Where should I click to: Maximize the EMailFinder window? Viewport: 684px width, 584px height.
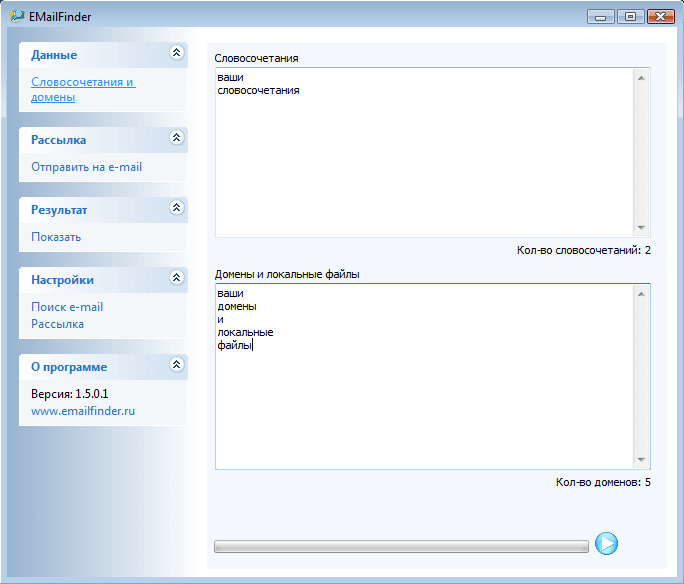tap(630, 17)
